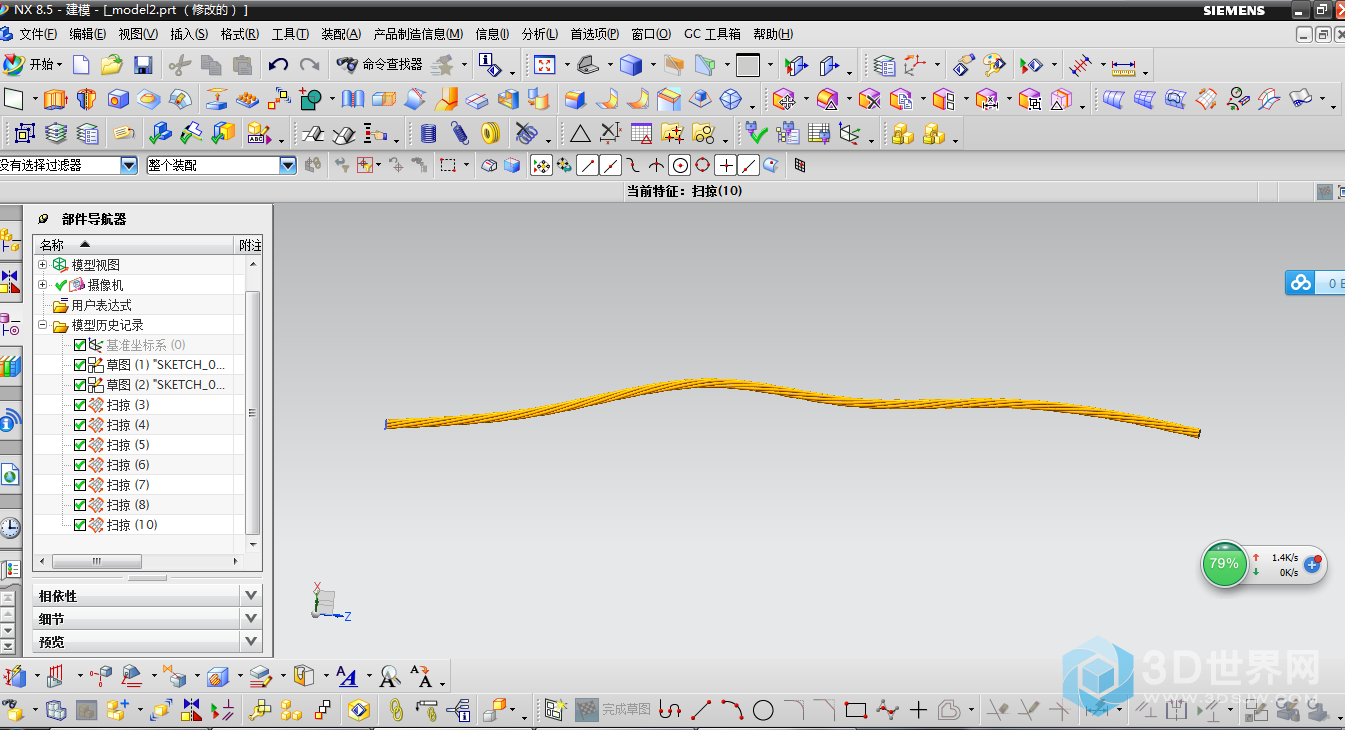Click the Roles clock icon in left sidebar
The image size is (1345, 730).
coord(10,527)
